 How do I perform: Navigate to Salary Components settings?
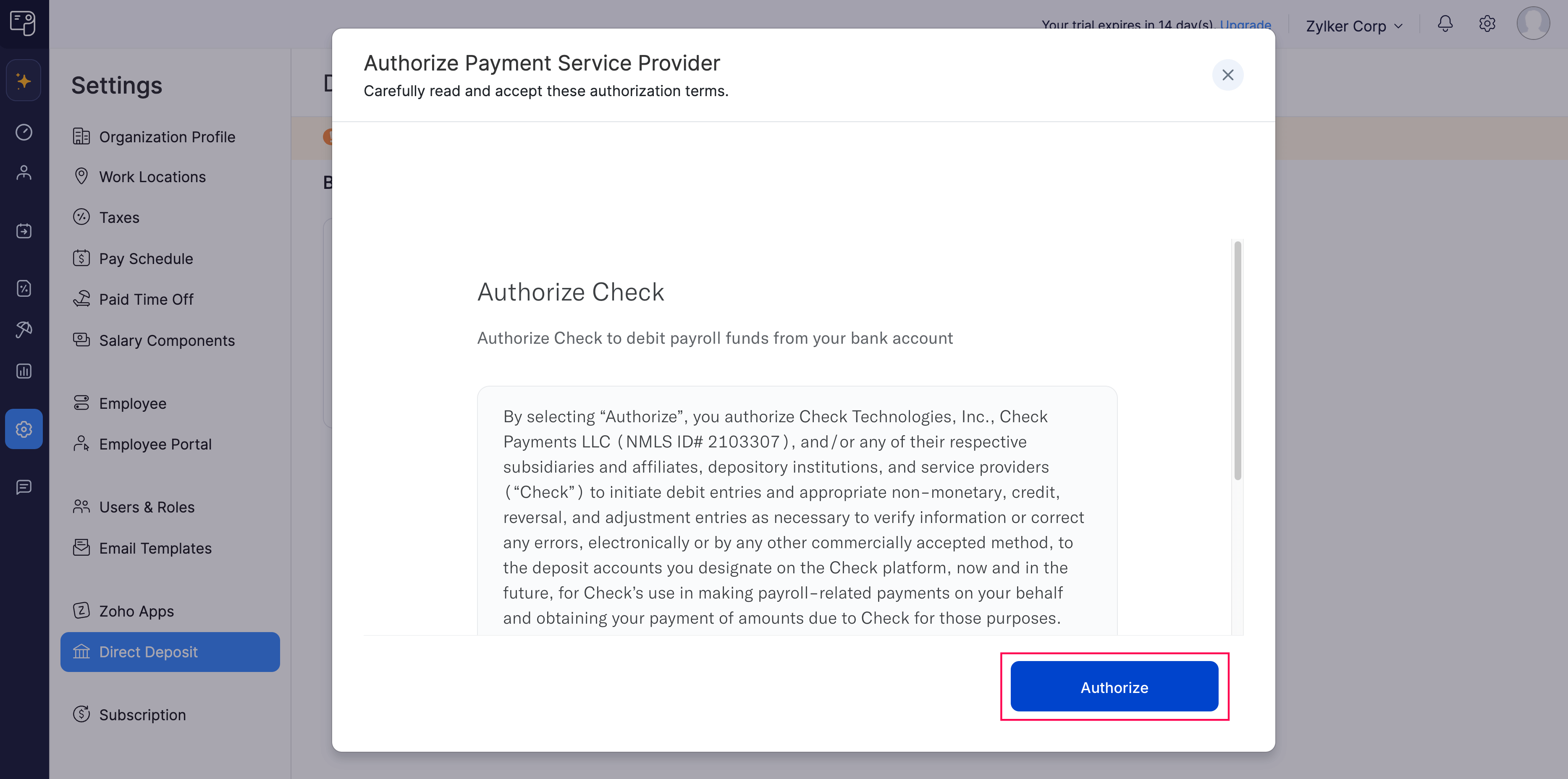[167, 339]
